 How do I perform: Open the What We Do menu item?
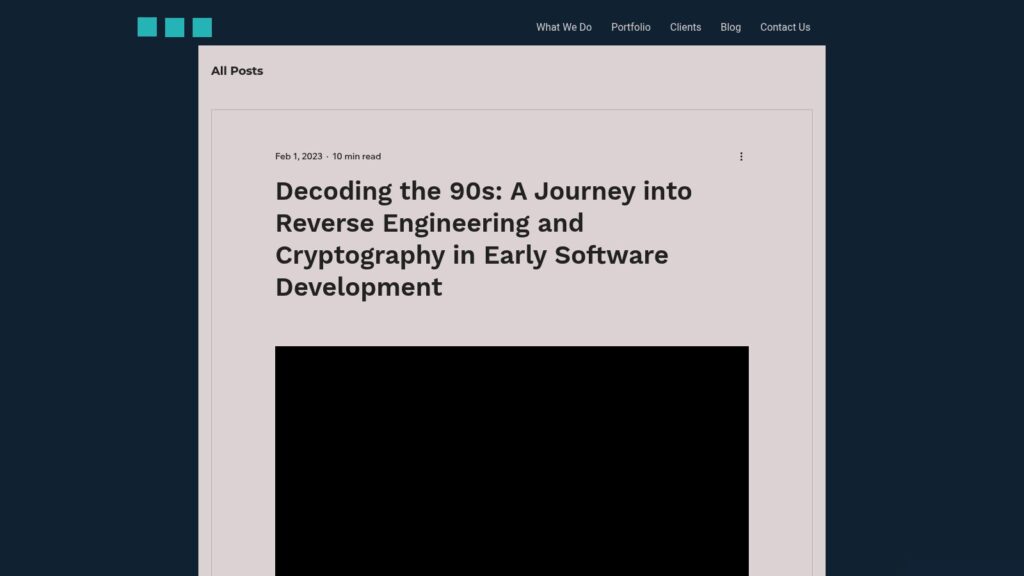pos(564,27)
